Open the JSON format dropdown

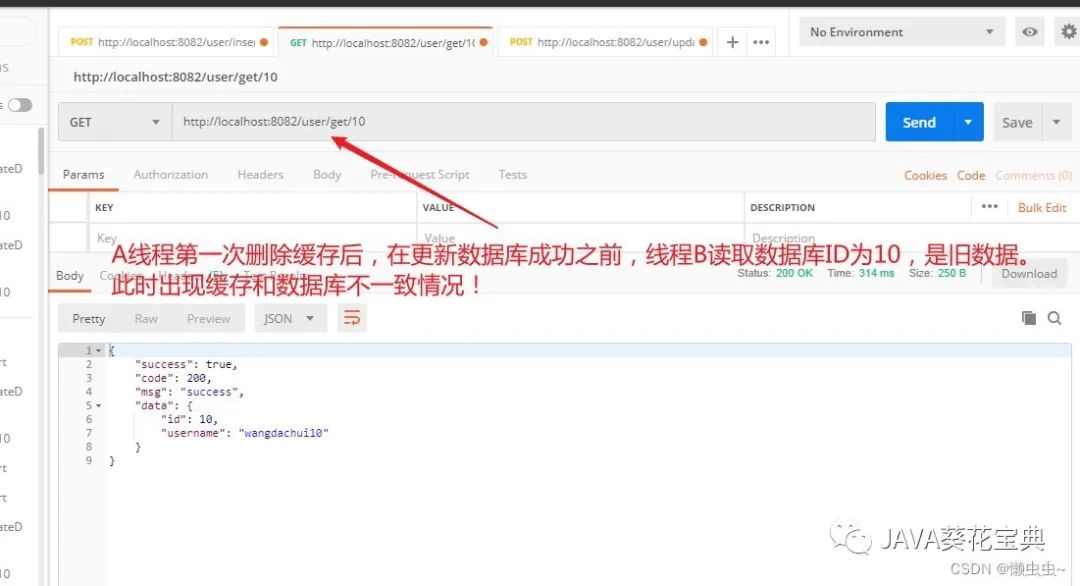click(290, 318)
